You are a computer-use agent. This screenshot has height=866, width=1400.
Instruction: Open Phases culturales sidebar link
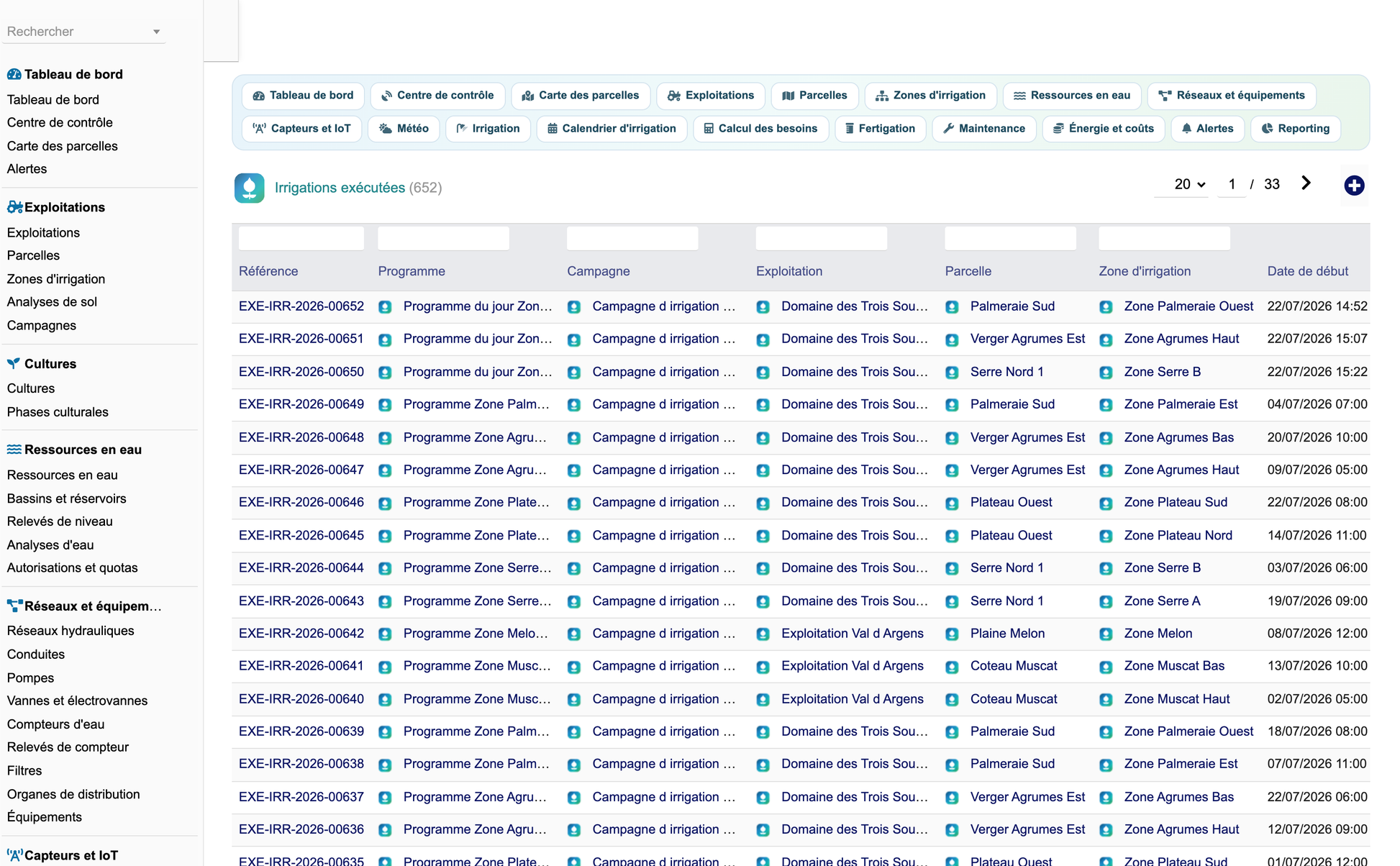coord(58,412)
